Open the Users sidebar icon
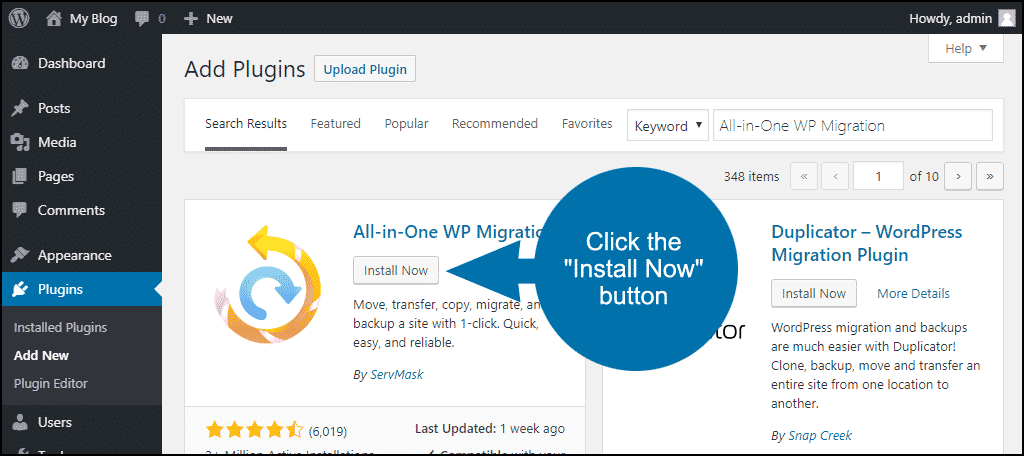Screen dimensions: 1024x456 coord(20,422)
